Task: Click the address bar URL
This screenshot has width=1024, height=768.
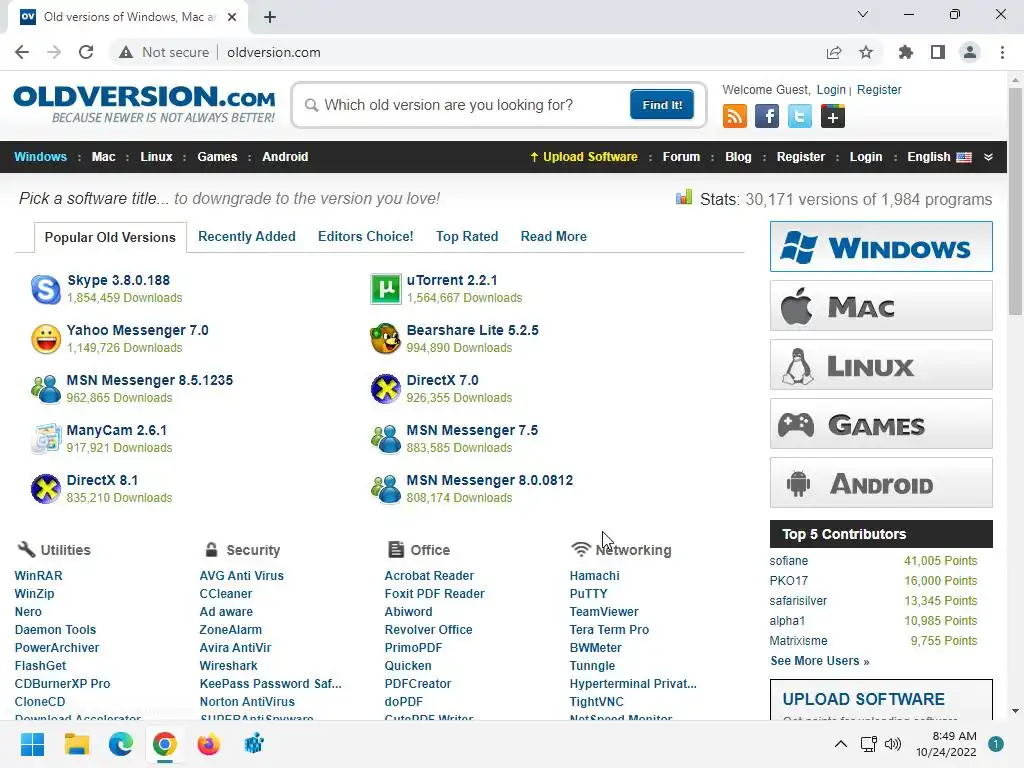Action: tap(274, 52)
